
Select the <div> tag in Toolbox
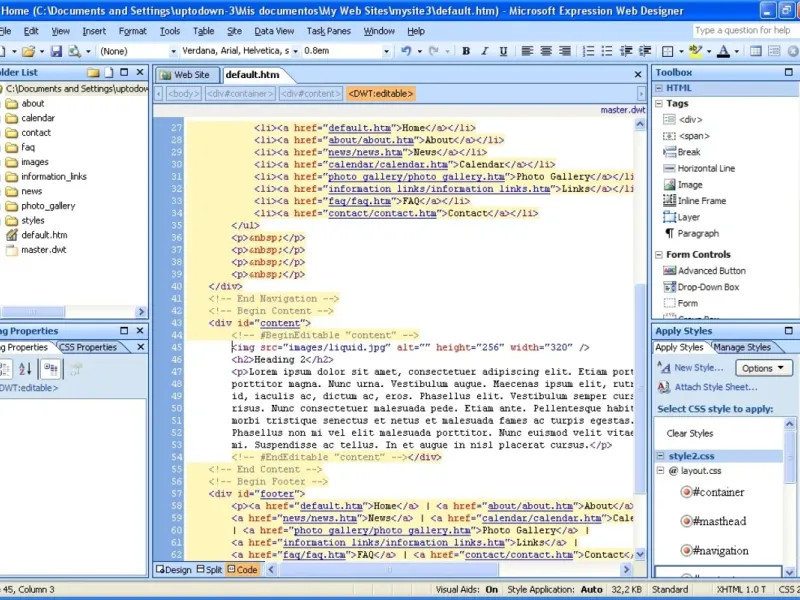[x=683, y=119]
